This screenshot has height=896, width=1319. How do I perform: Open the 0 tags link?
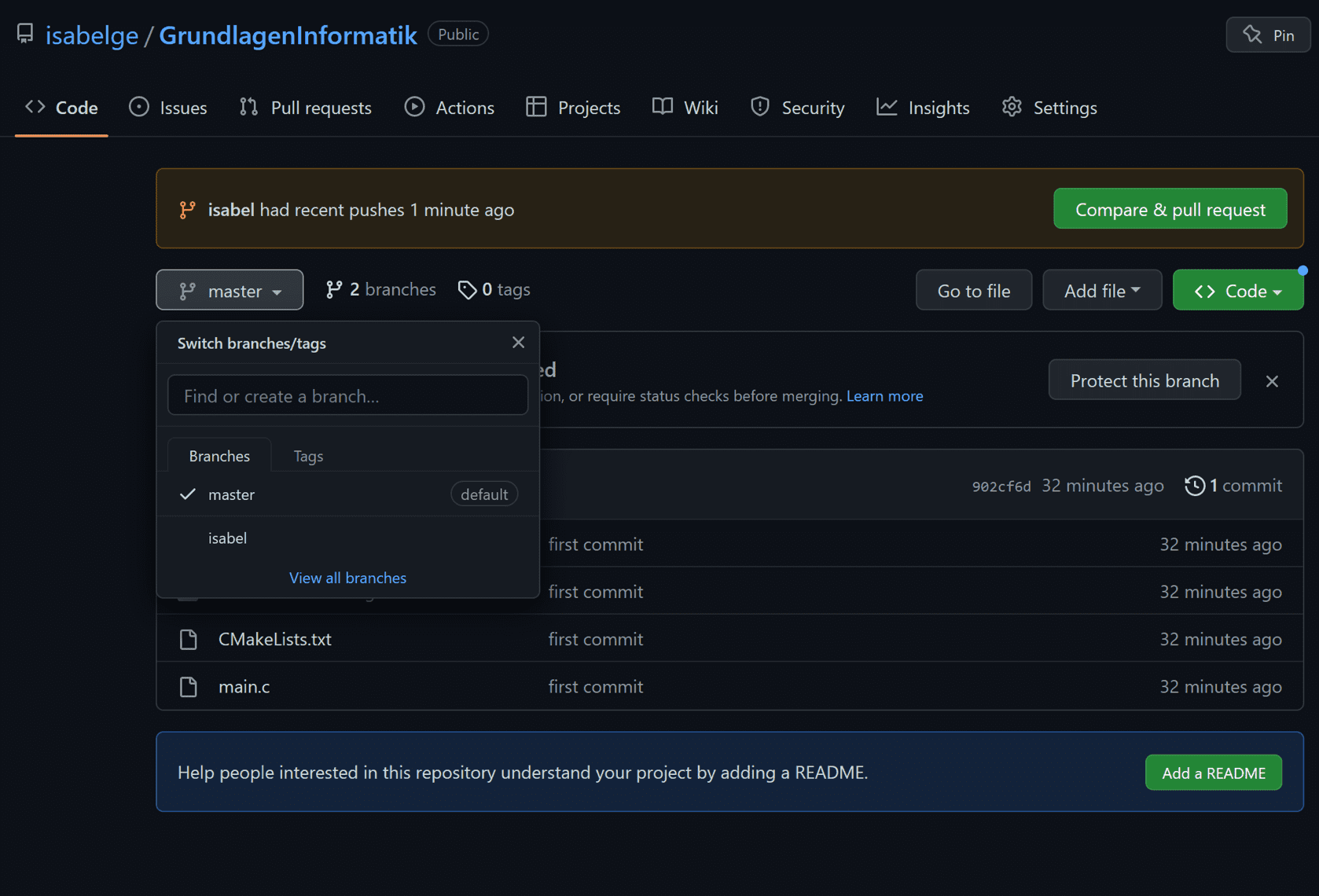point(494,290)
